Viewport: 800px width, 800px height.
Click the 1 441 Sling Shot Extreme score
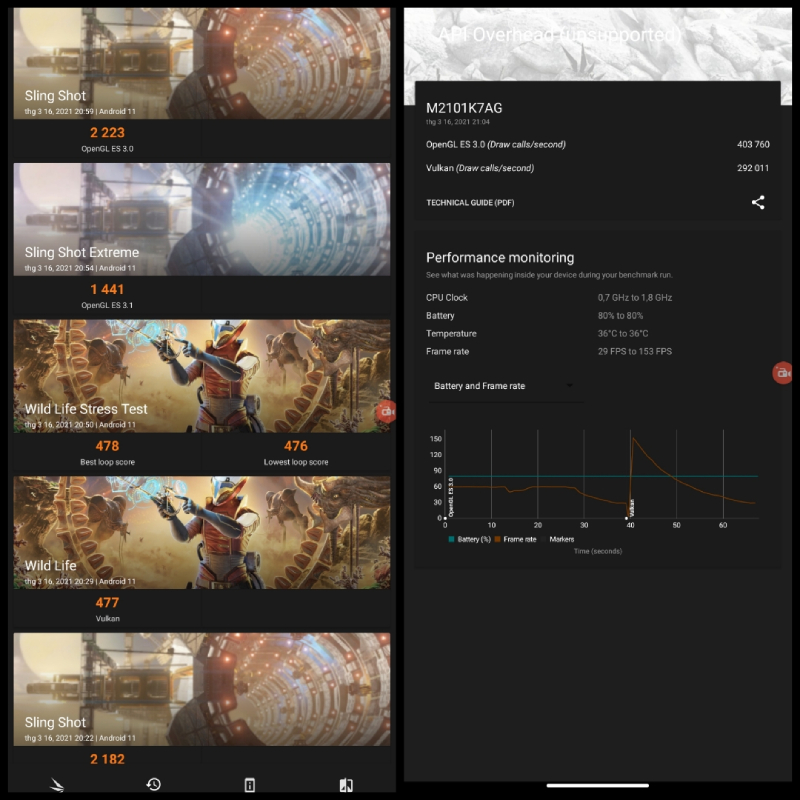coord(107,289)
